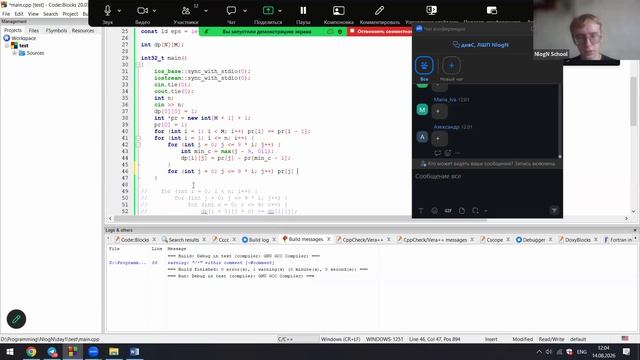Image resolution: width=640 pixels, height=360 pixels.
Task: Toggle the Zoom chat panel icon
Action: point(231,10)
